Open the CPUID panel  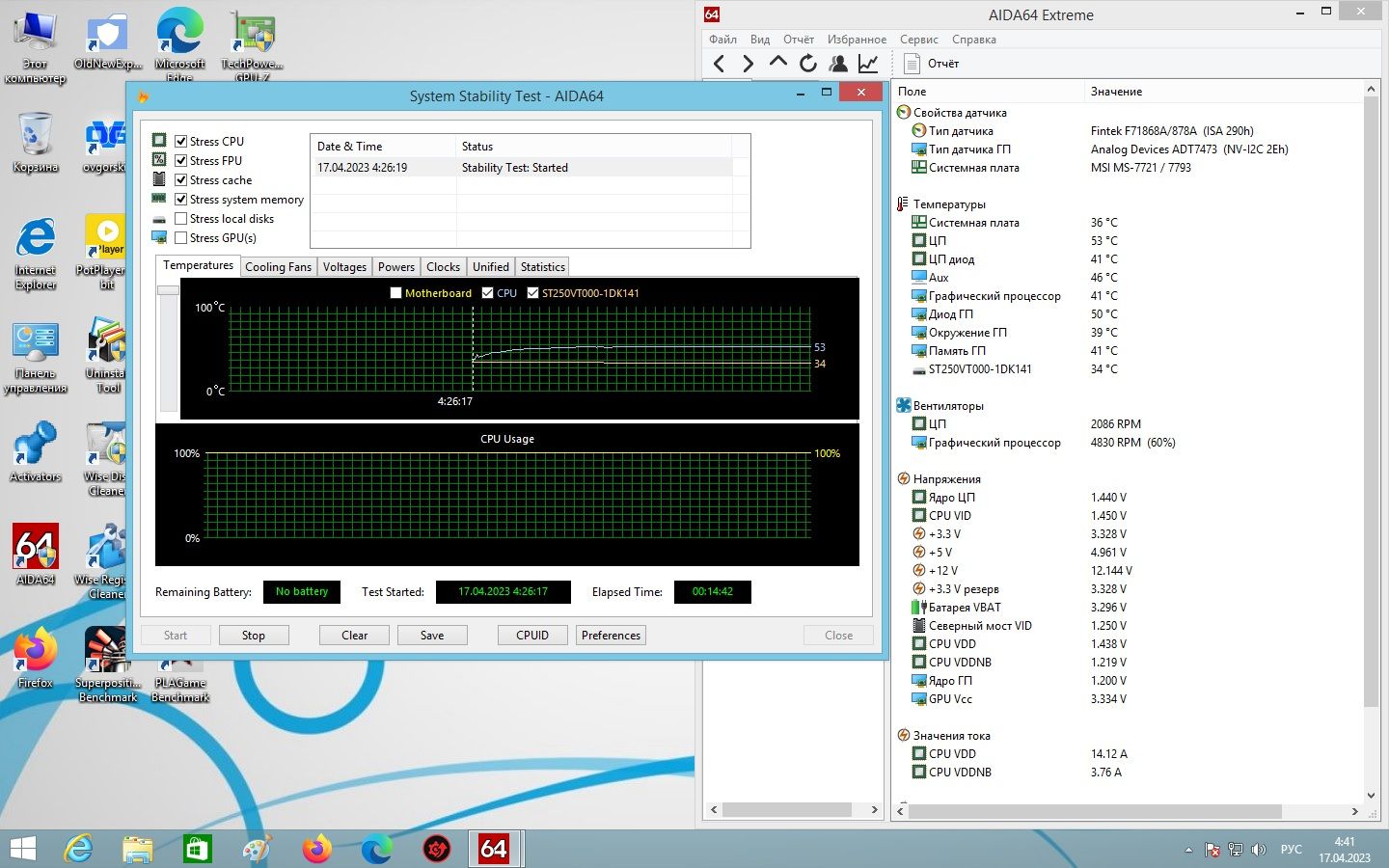[x=532, y=636]
